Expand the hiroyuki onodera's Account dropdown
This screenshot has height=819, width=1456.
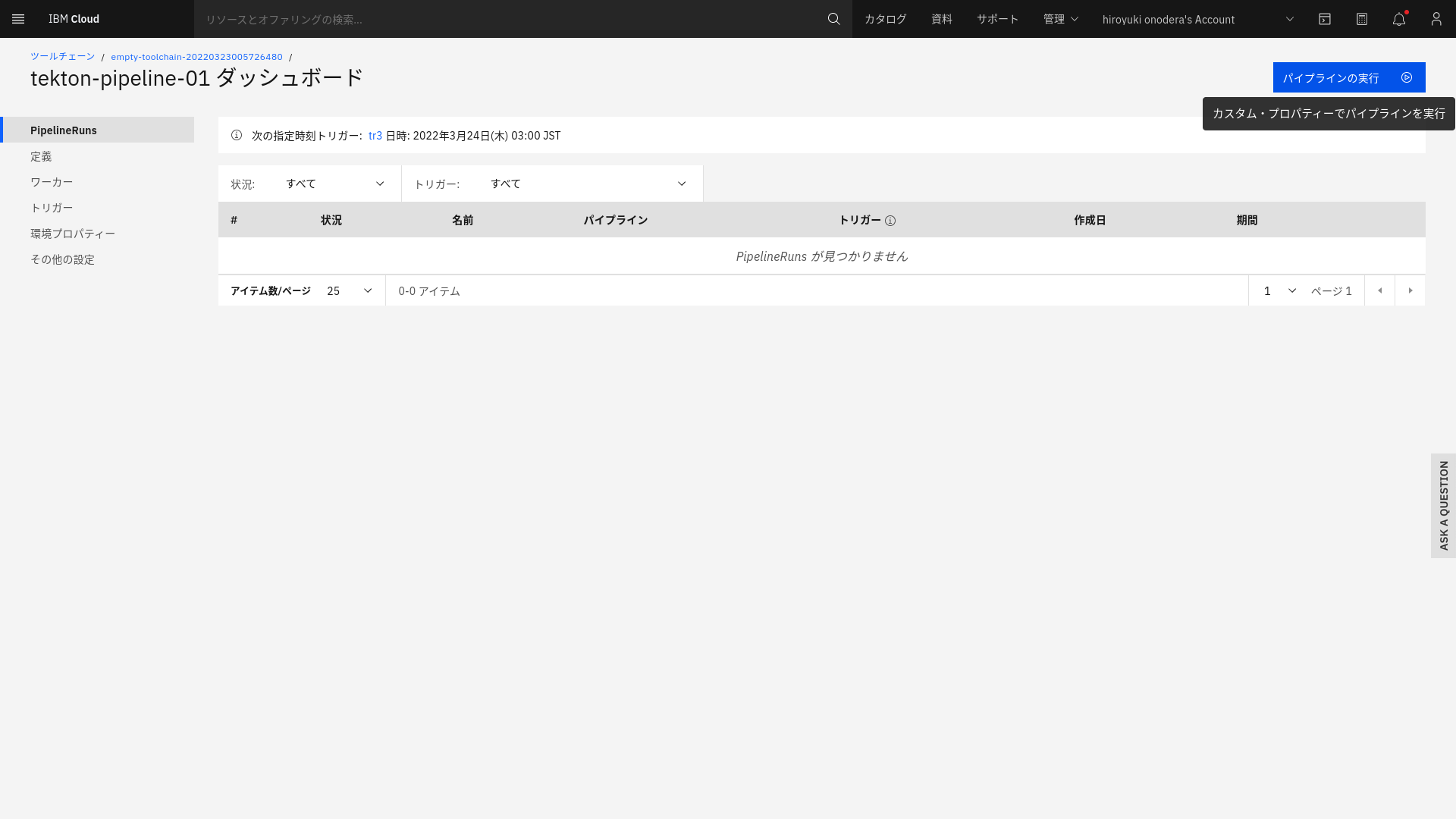1289,19
